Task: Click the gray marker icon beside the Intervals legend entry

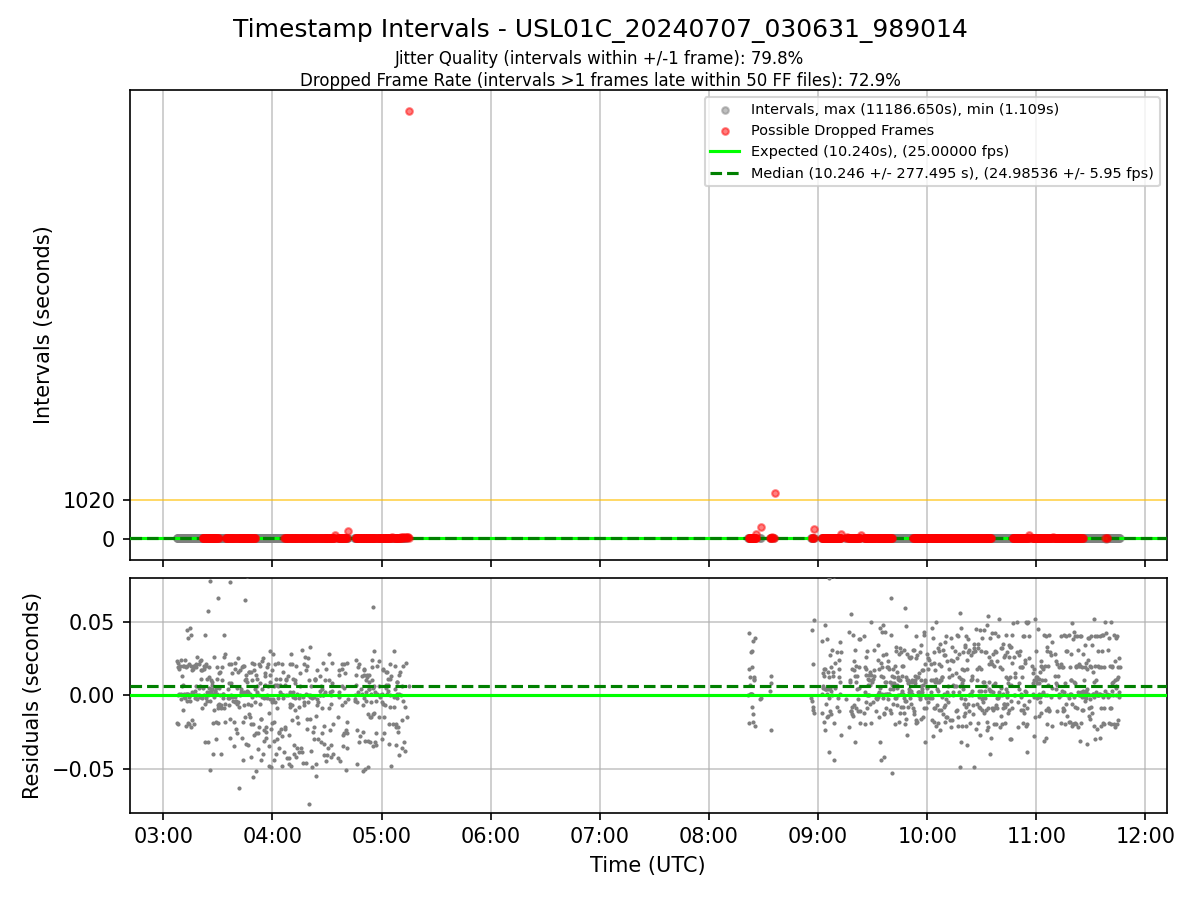Action: [x=725, y=110]
